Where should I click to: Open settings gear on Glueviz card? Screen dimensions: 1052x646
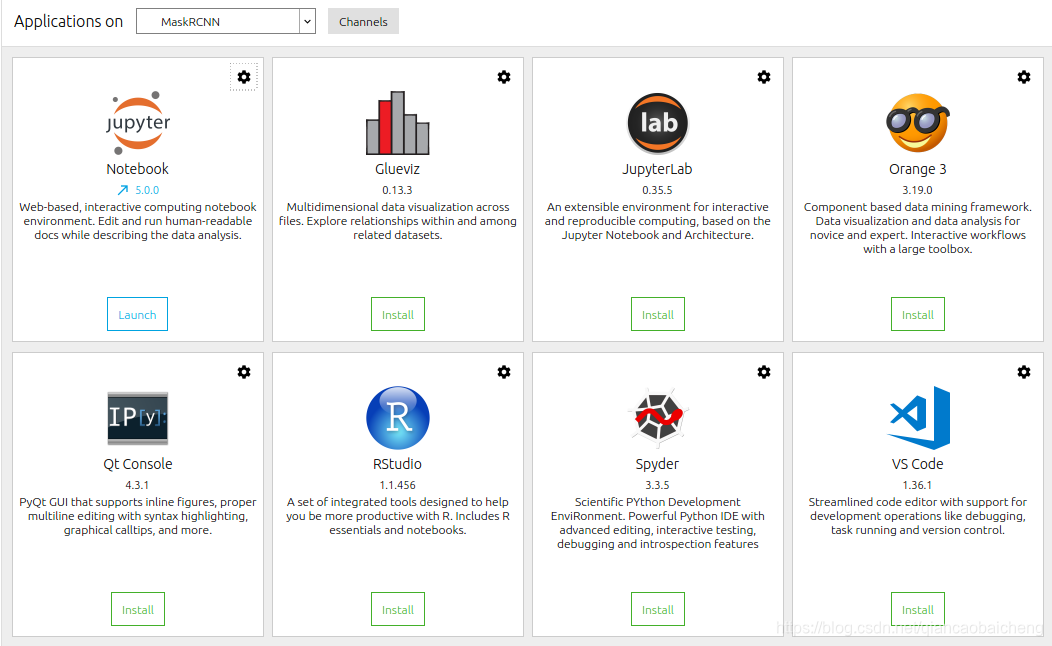[504, 77]
